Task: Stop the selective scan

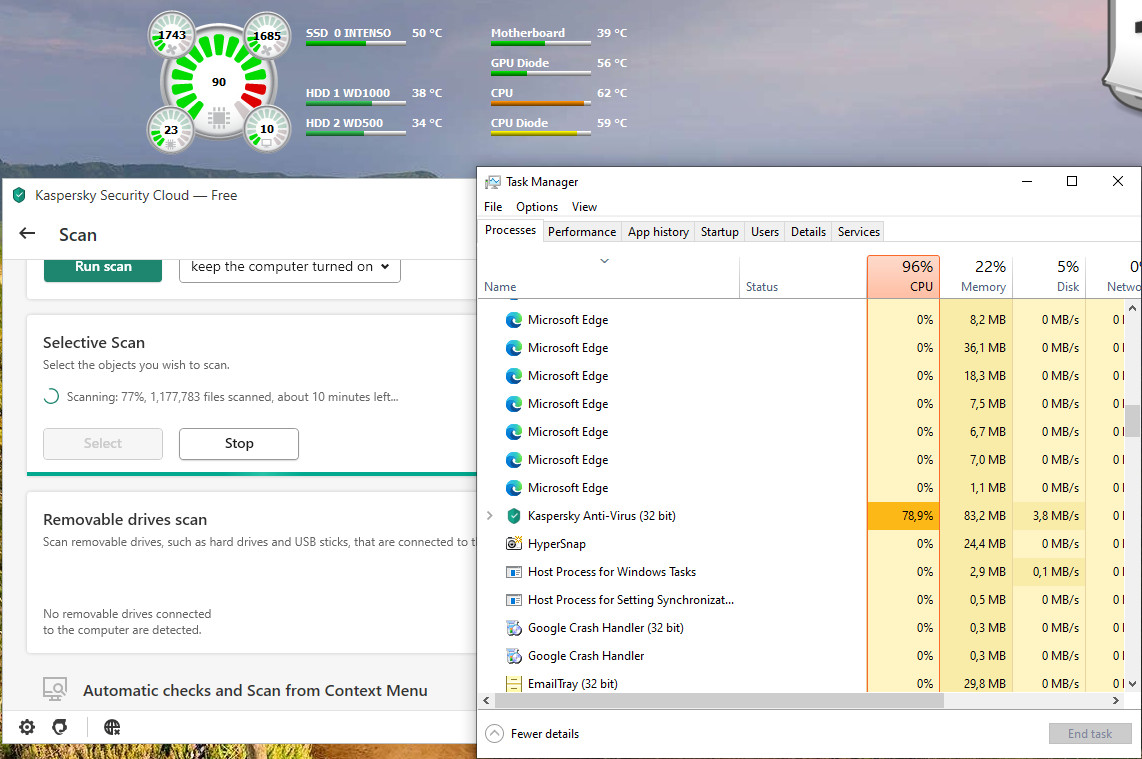Action: pos(239,444)
